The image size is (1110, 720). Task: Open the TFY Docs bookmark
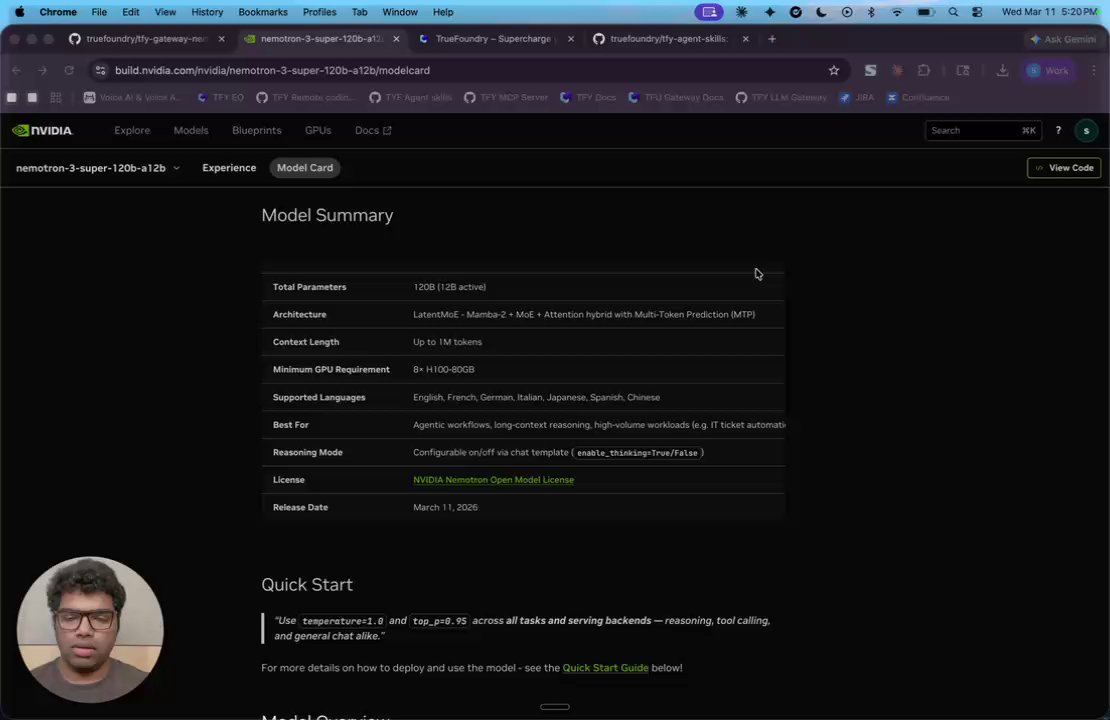(588, 98)
